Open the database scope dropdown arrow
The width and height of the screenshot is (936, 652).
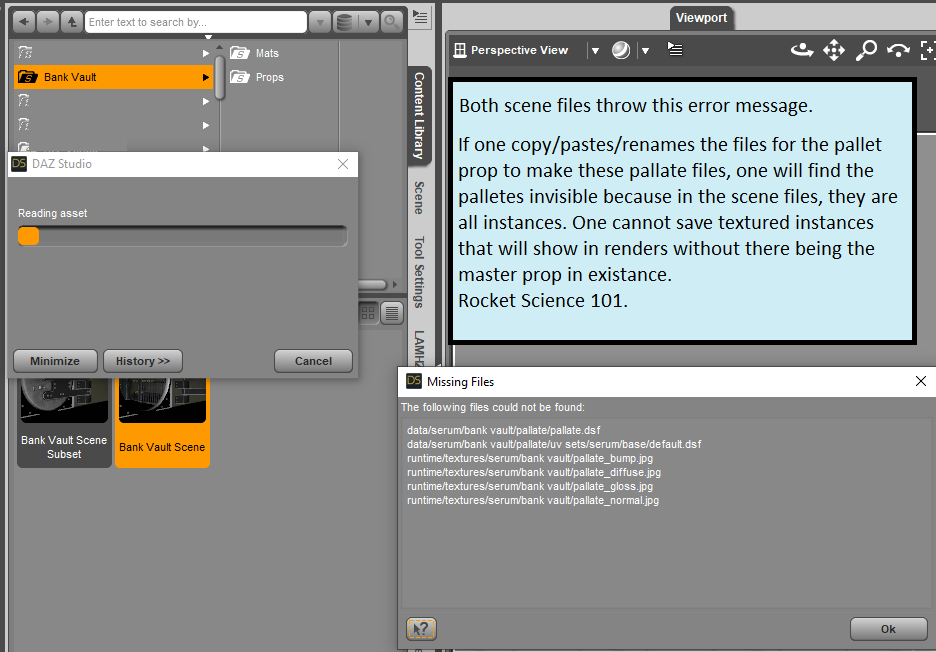click(368, 23)
